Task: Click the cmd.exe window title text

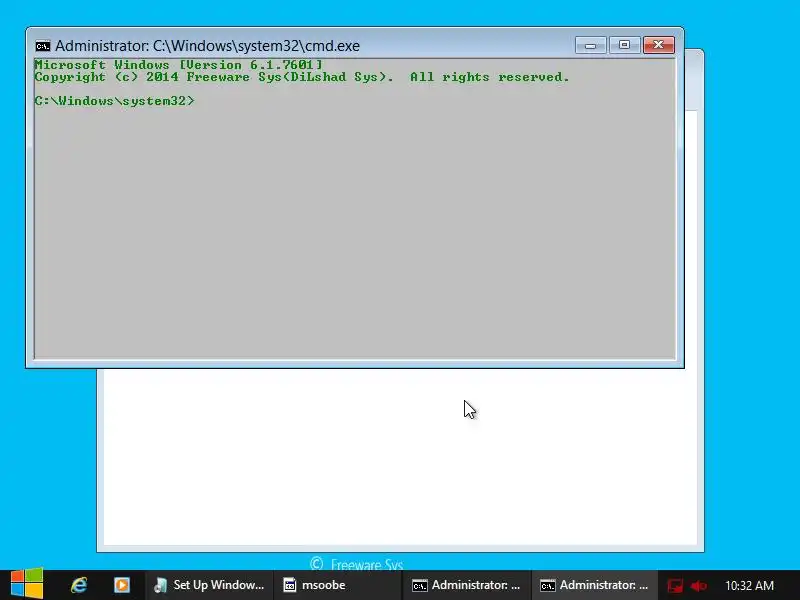Action: pos(207,46)
